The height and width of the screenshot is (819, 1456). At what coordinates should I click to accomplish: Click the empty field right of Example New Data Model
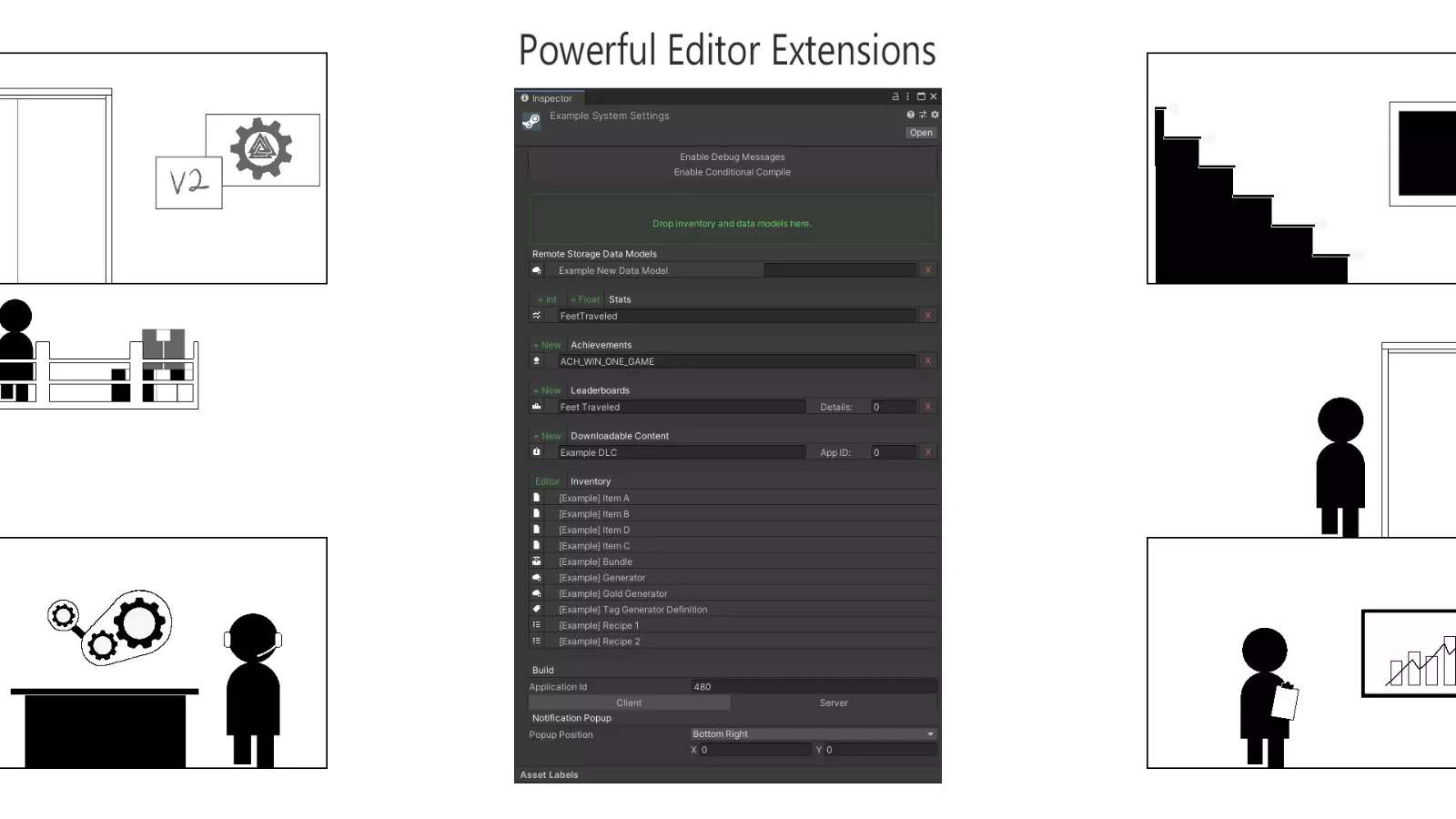(840, 270)
